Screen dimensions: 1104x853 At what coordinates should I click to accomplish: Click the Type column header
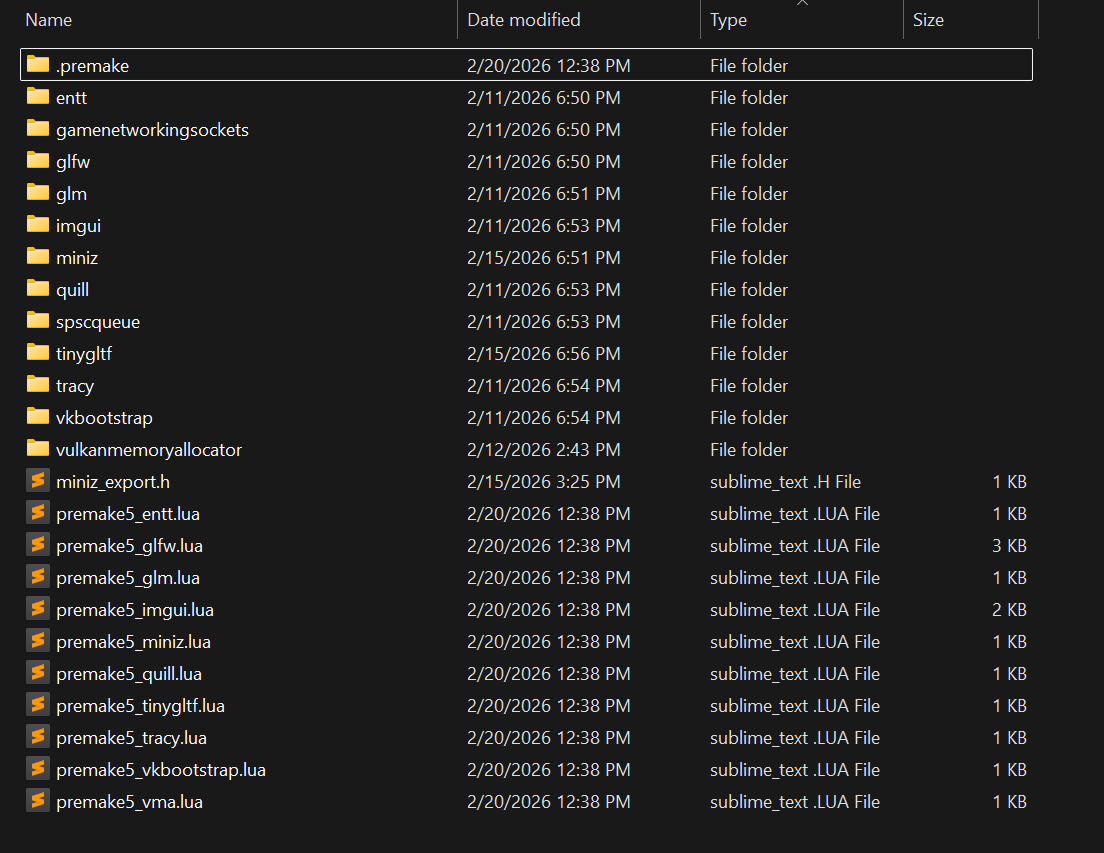728,20
